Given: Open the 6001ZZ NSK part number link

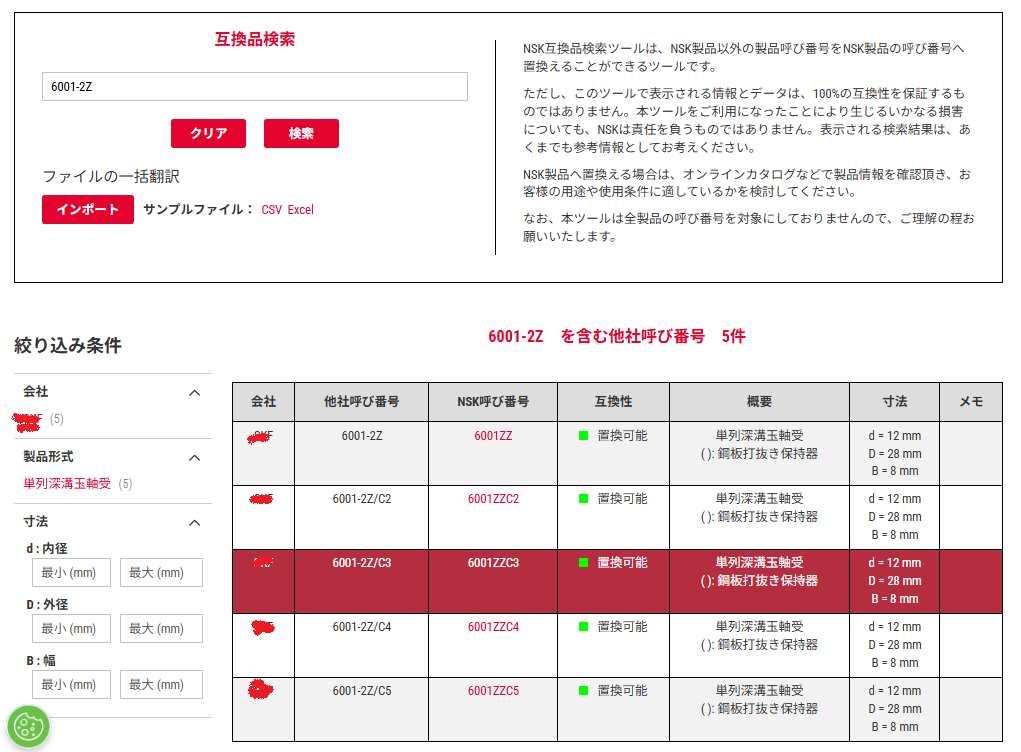Looking at the screenshot, I should tap(493, 437).
